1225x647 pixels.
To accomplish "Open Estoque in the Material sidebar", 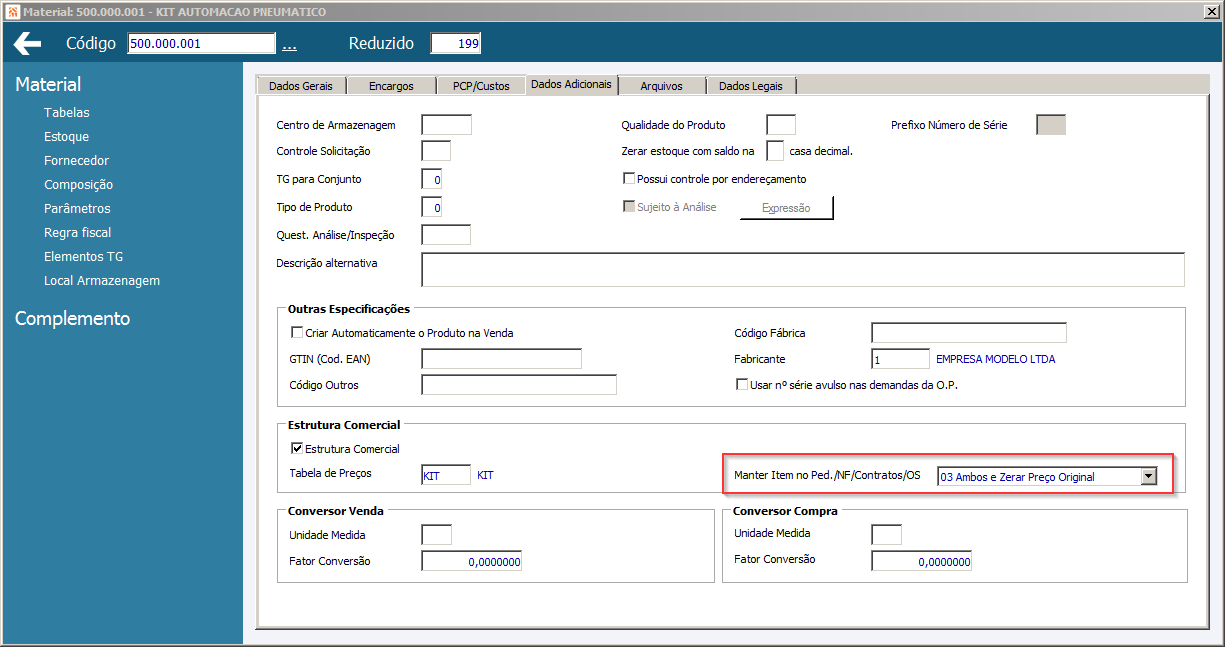I will tap(66, 137).
